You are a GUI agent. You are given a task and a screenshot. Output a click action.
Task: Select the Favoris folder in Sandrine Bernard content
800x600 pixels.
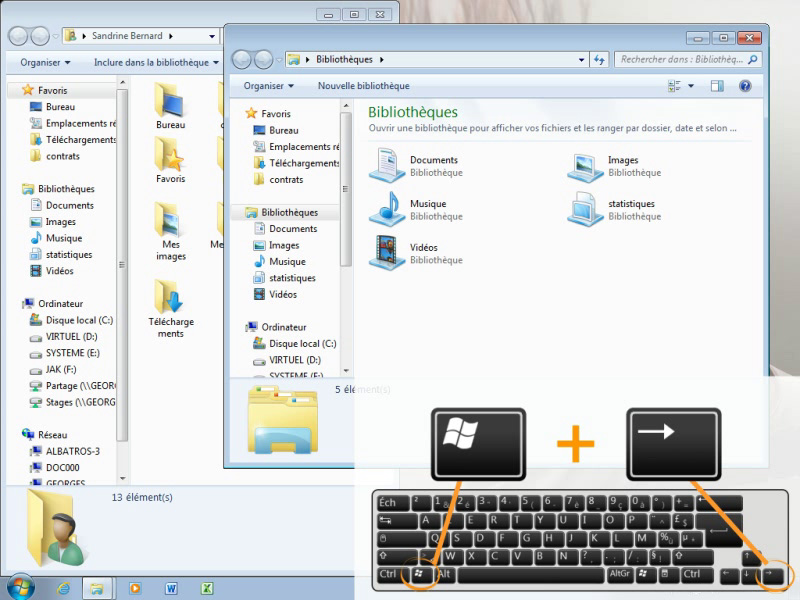170,160
